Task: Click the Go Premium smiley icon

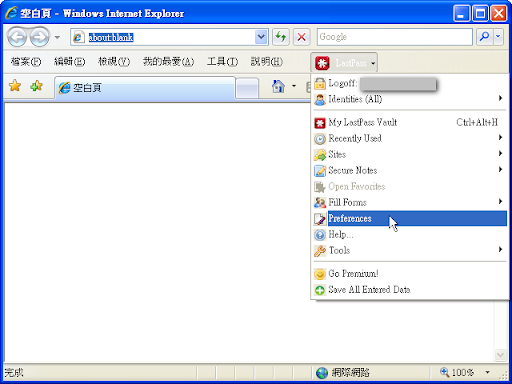Action: click(320, 274)
